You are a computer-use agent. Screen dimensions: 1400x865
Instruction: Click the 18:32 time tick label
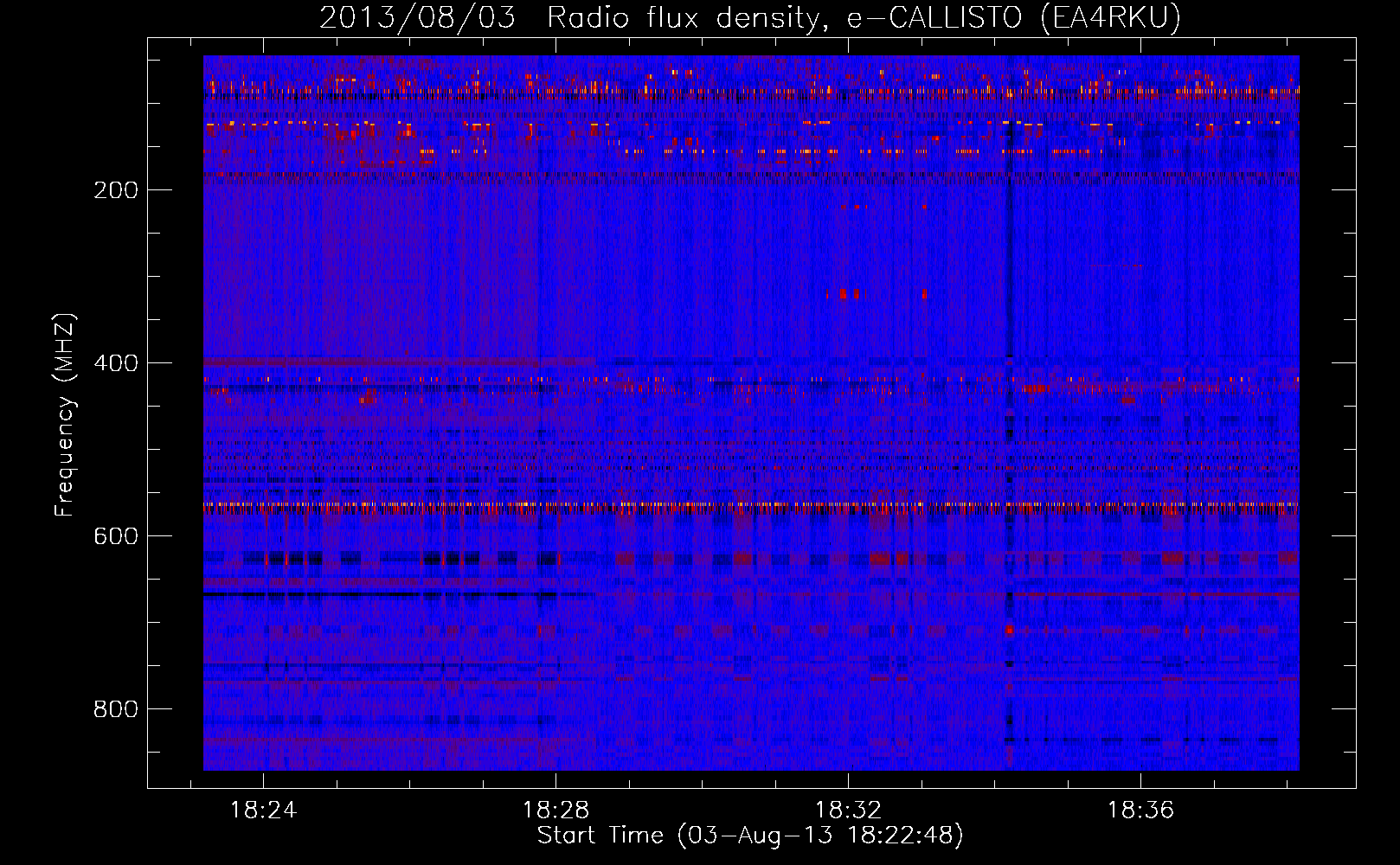[849, 811]
